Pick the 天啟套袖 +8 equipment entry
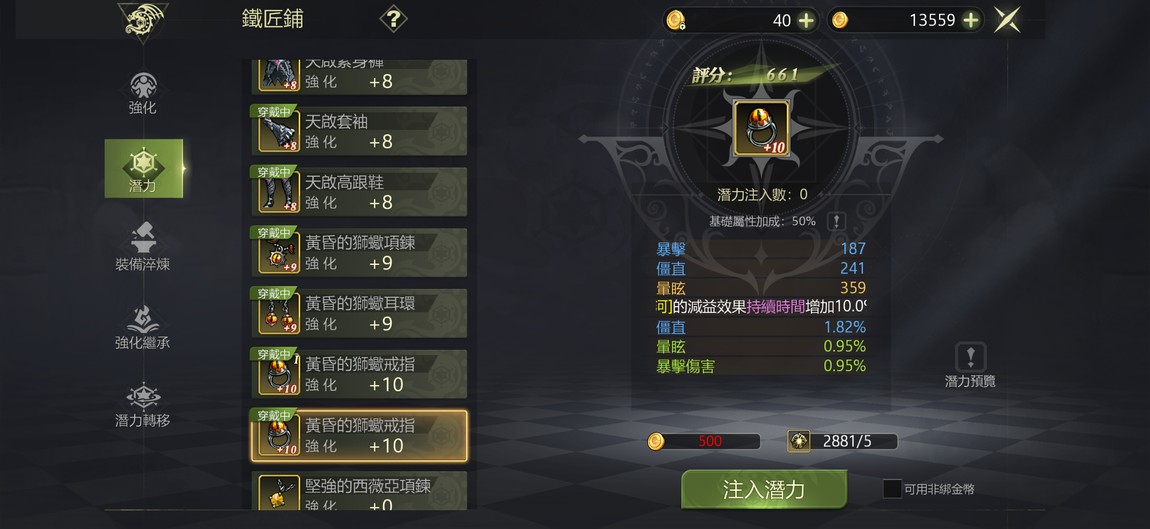 (x=359, y=131)
